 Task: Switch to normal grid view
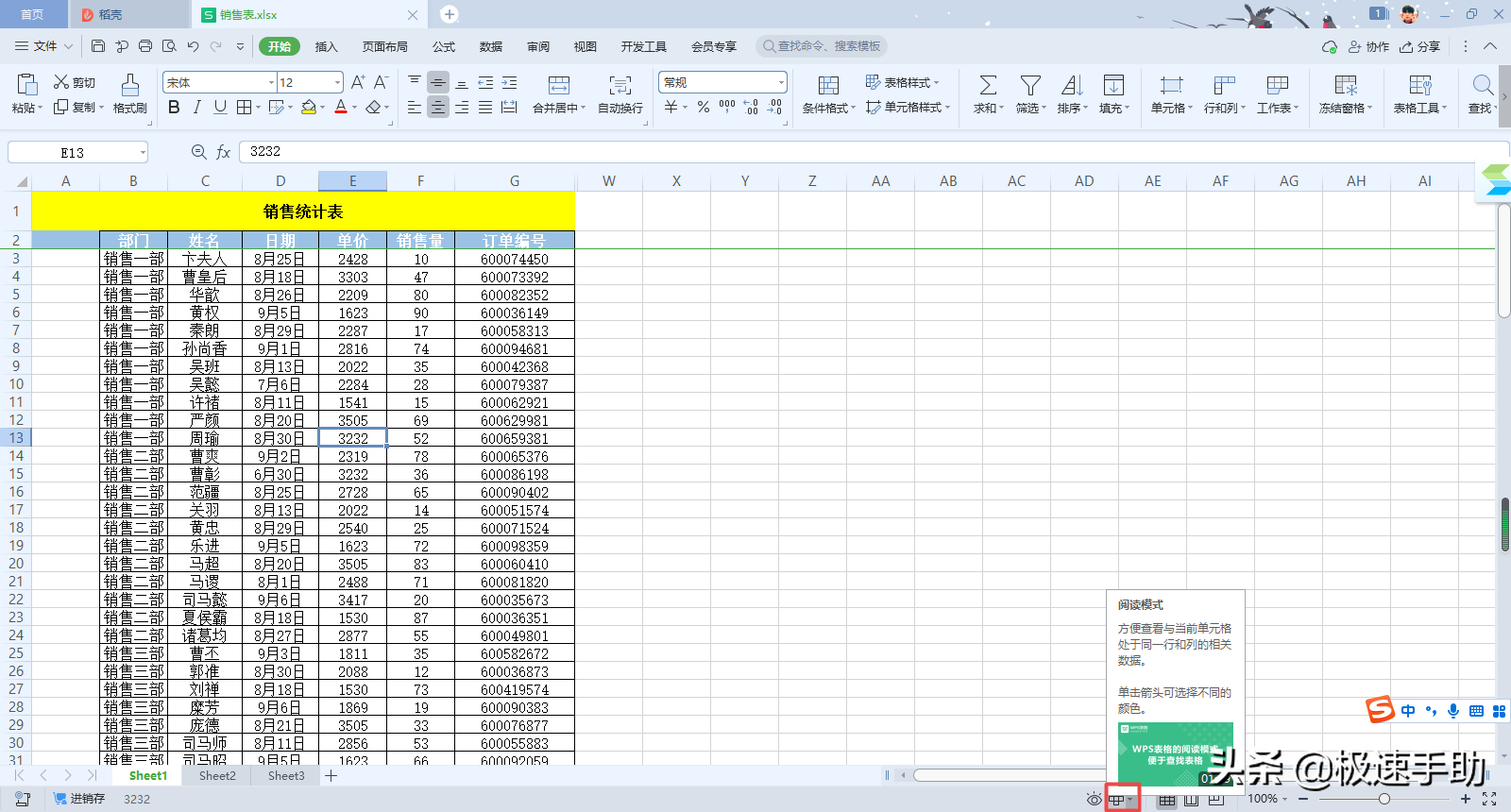pyautogui.click(x=1167, y=800)
